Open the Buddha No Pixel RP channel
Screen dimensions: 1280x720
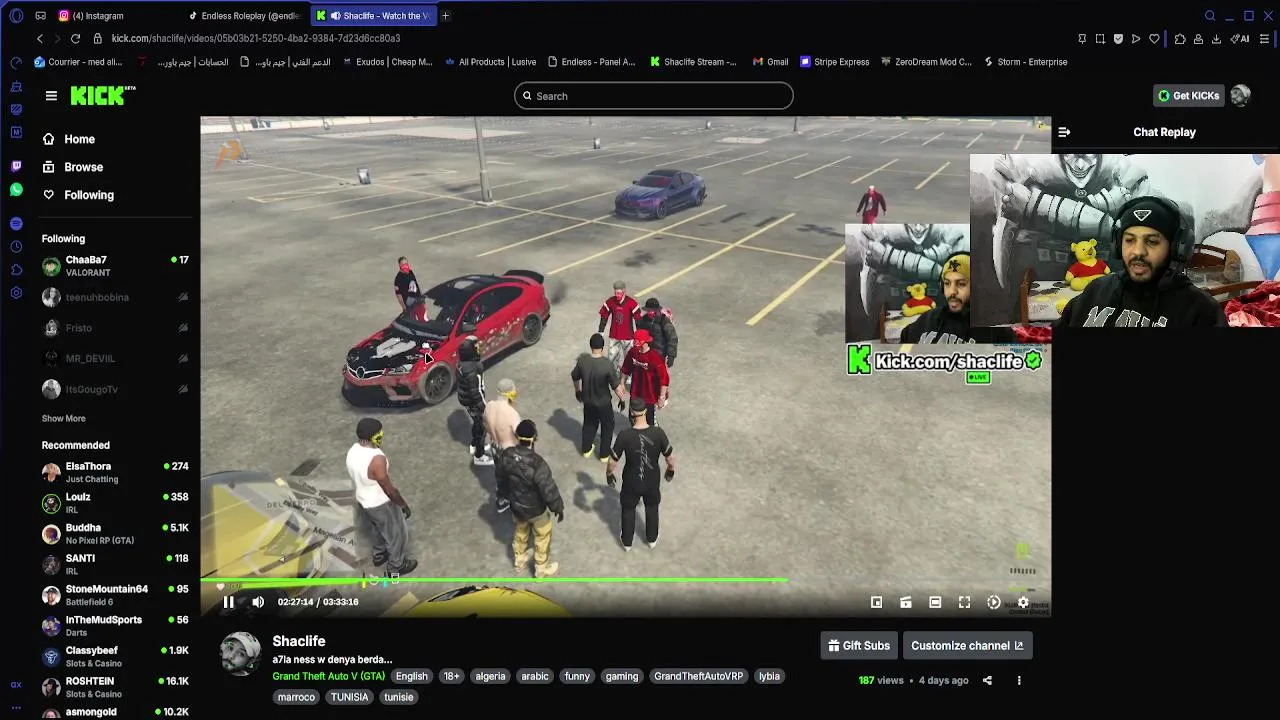(x=115, y=534)
